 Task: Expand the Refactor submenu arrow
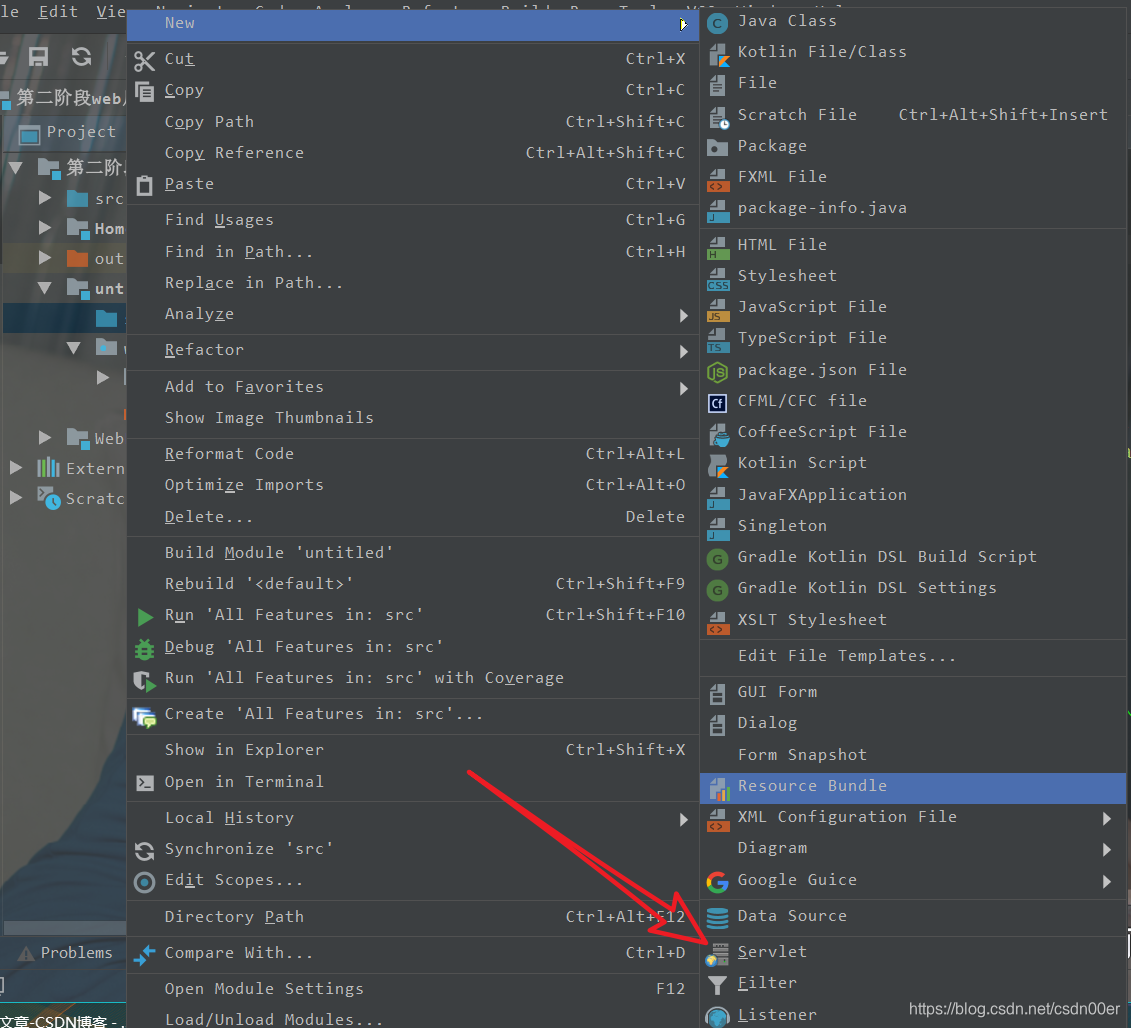[683, 351]
